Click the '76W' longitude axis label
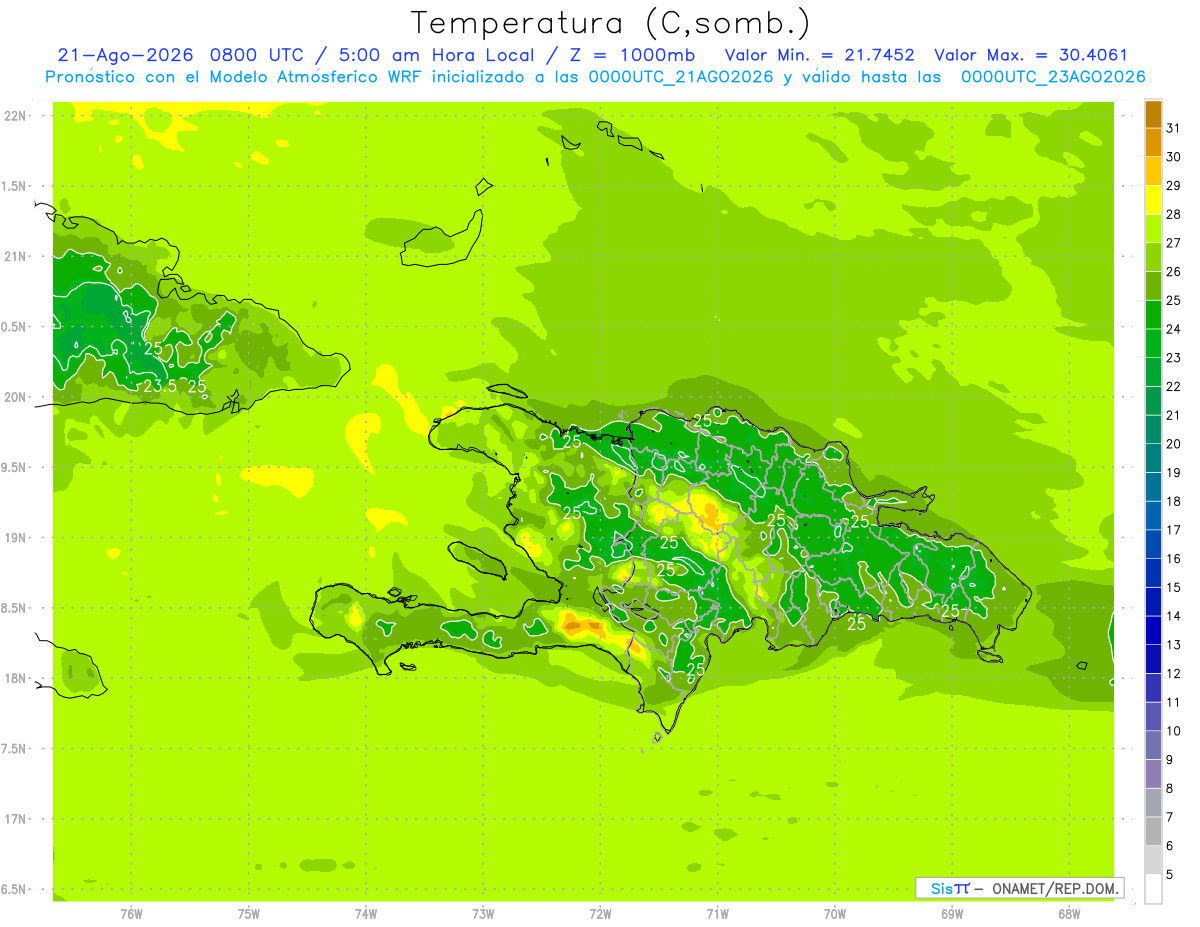Screen dimensions: 1200x927 click(x=131, y=913)
